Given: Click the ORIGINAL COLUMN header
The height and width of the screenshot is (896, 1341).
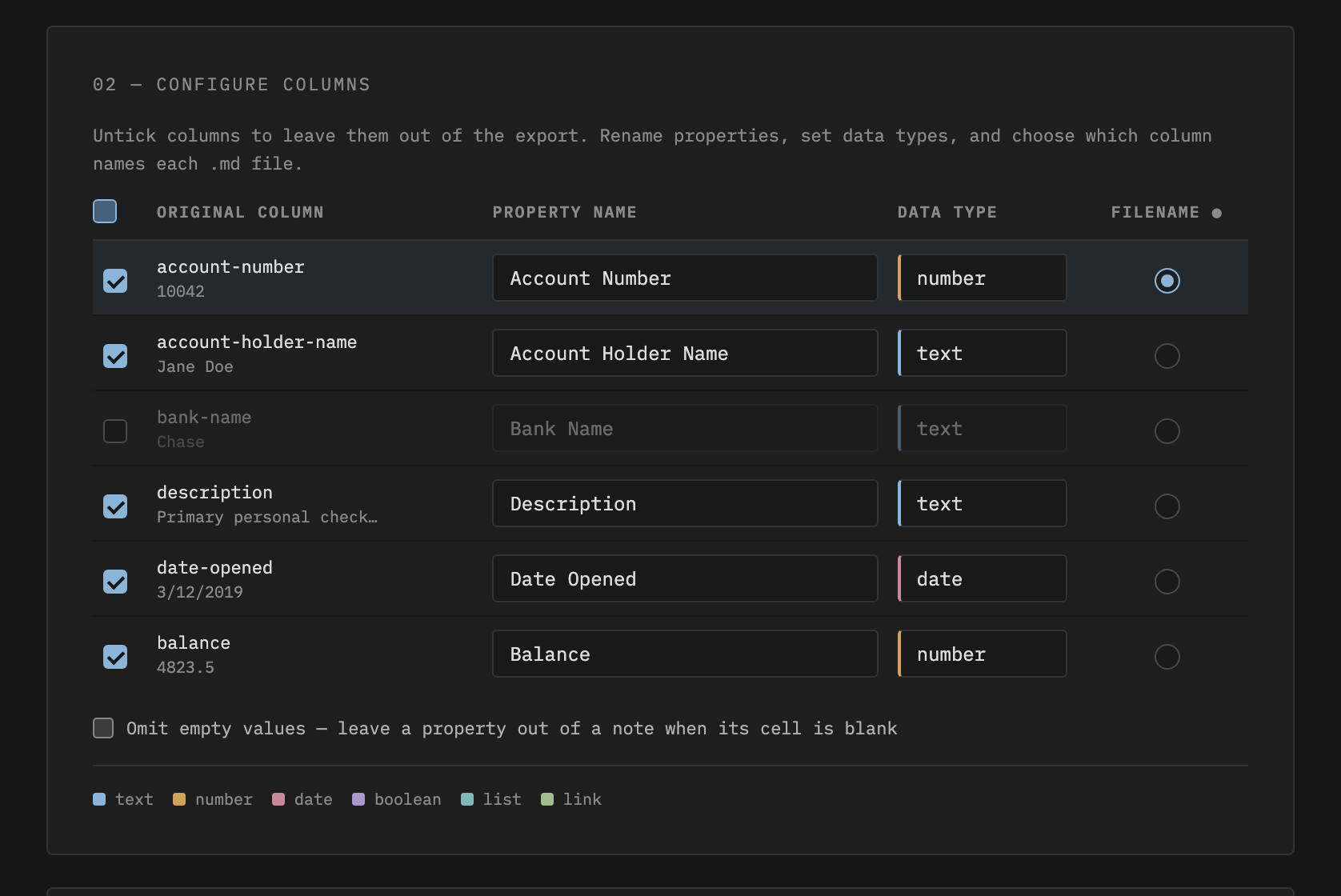Looking at the screenshot, I should point(240,212).
